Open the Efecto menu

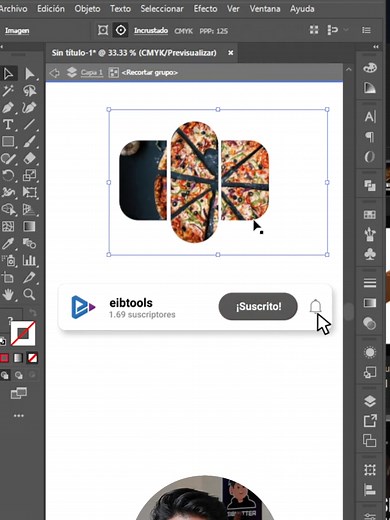[x=205, y=9]
